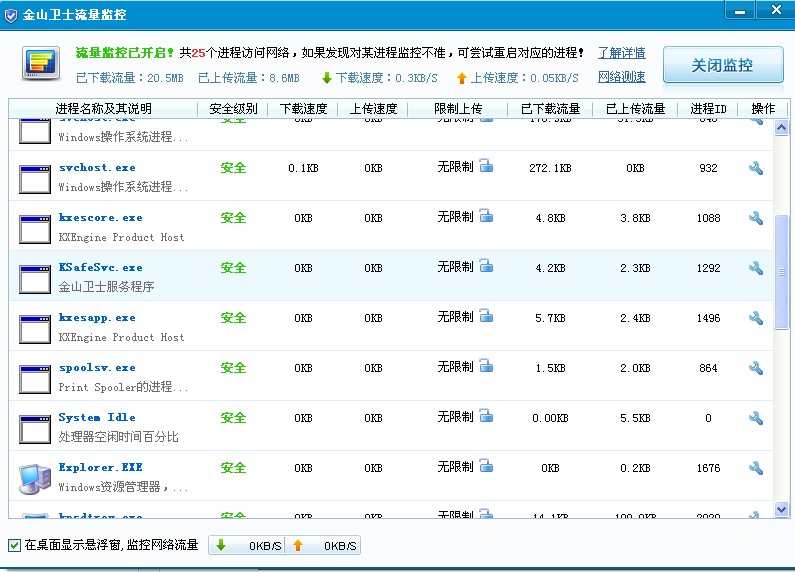Sort by 下载速度 column header
Screen dimensions: 795x572
303,109
